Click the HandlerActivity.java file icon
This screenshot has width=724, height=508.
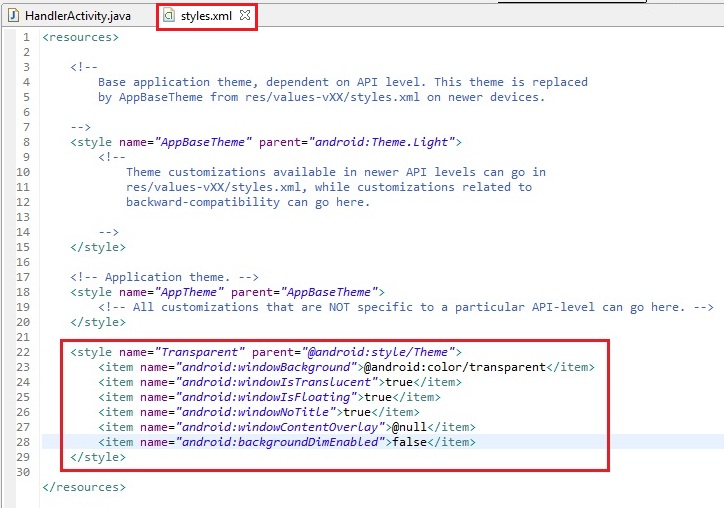(12, 17)
